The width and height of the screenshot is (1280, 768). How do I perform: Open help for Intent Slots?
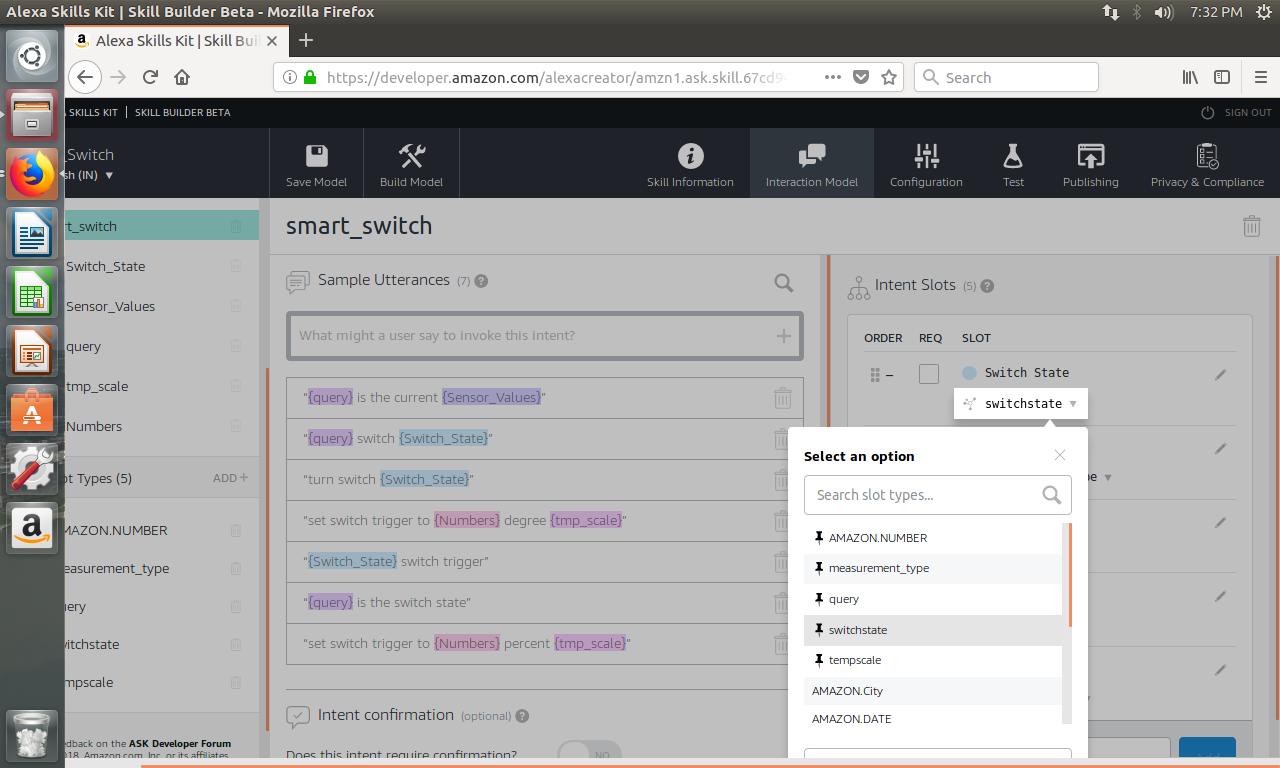987,286
